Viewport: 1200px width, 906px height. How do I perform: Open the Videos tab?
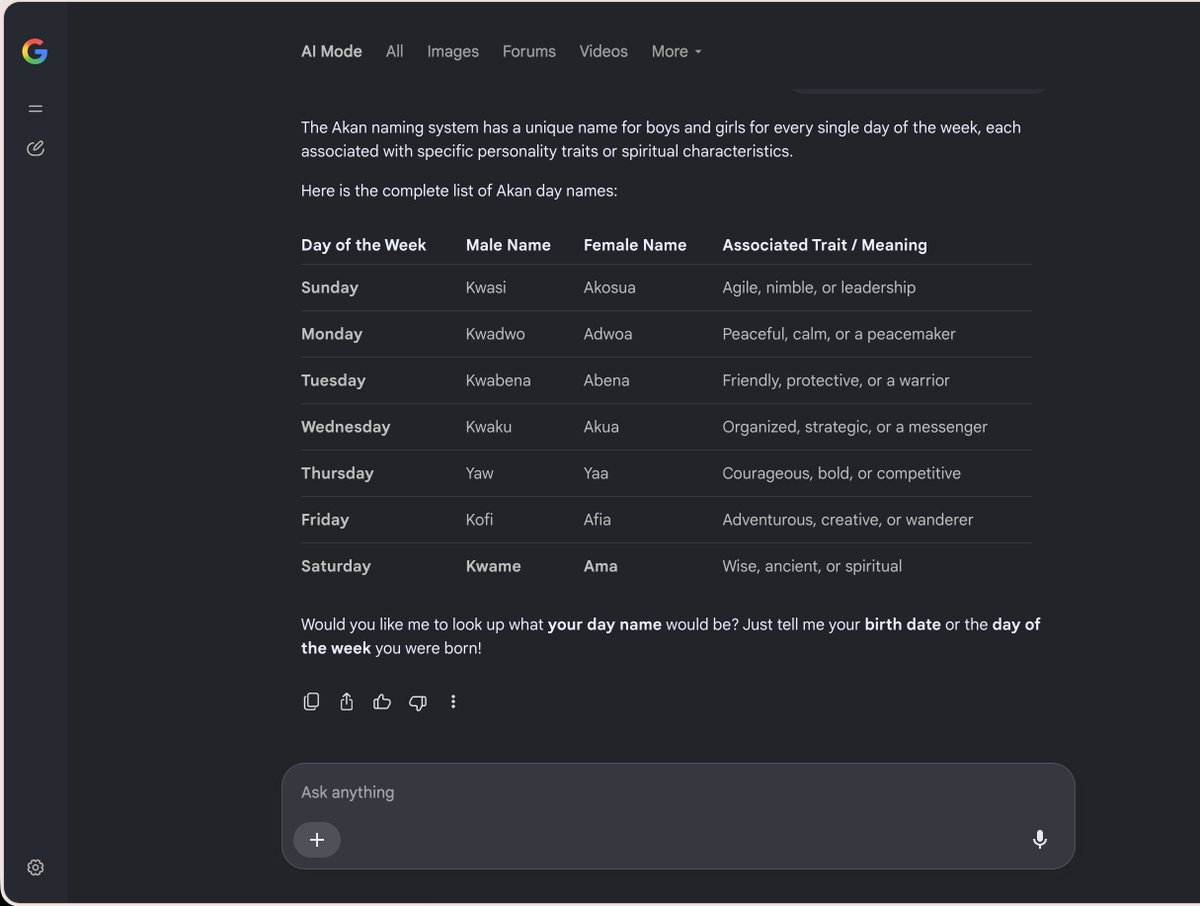click(604, 51)
